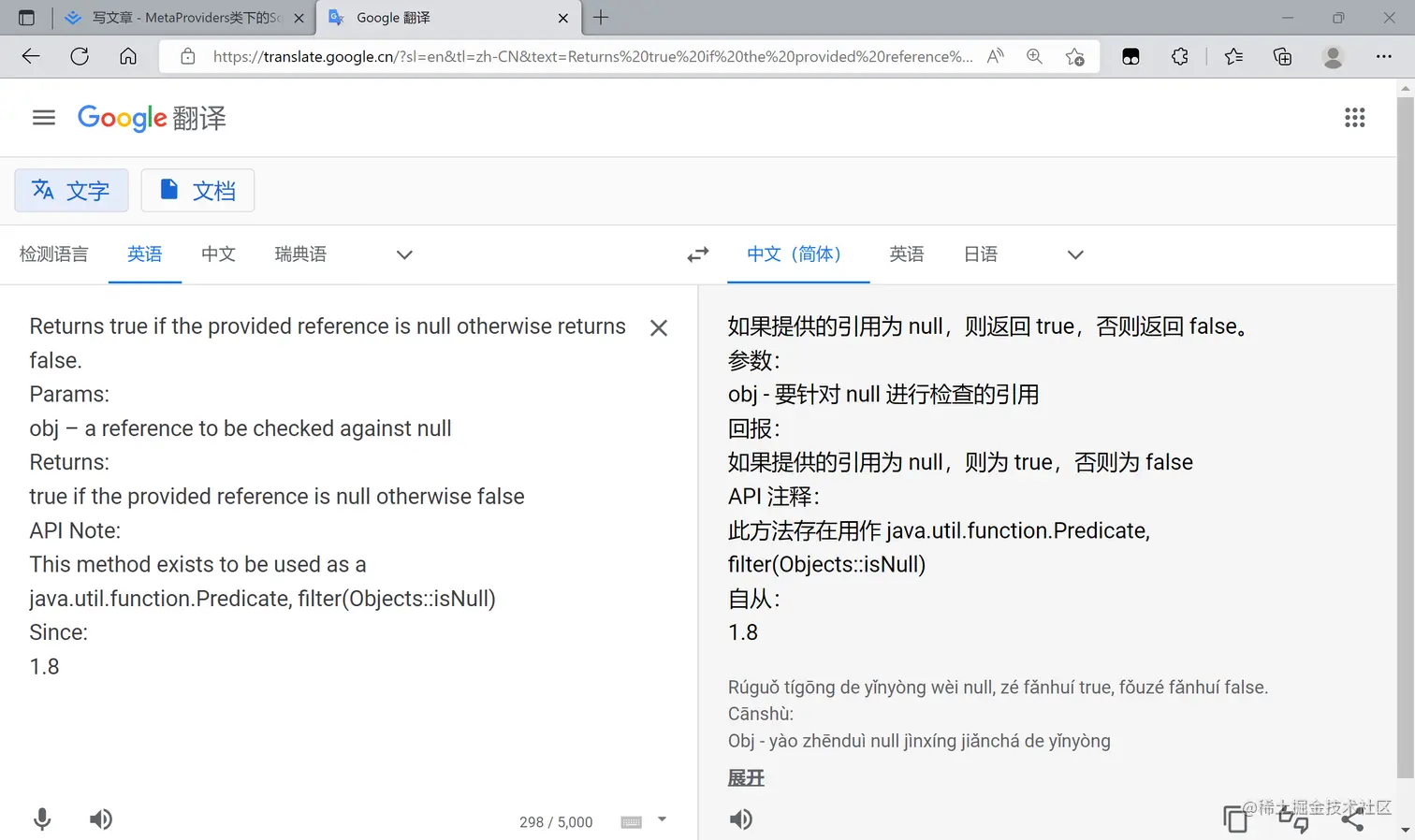
Task: Click pinyin line 'Obj - yào zhēnduì null'
Action: tap(919, 741)
